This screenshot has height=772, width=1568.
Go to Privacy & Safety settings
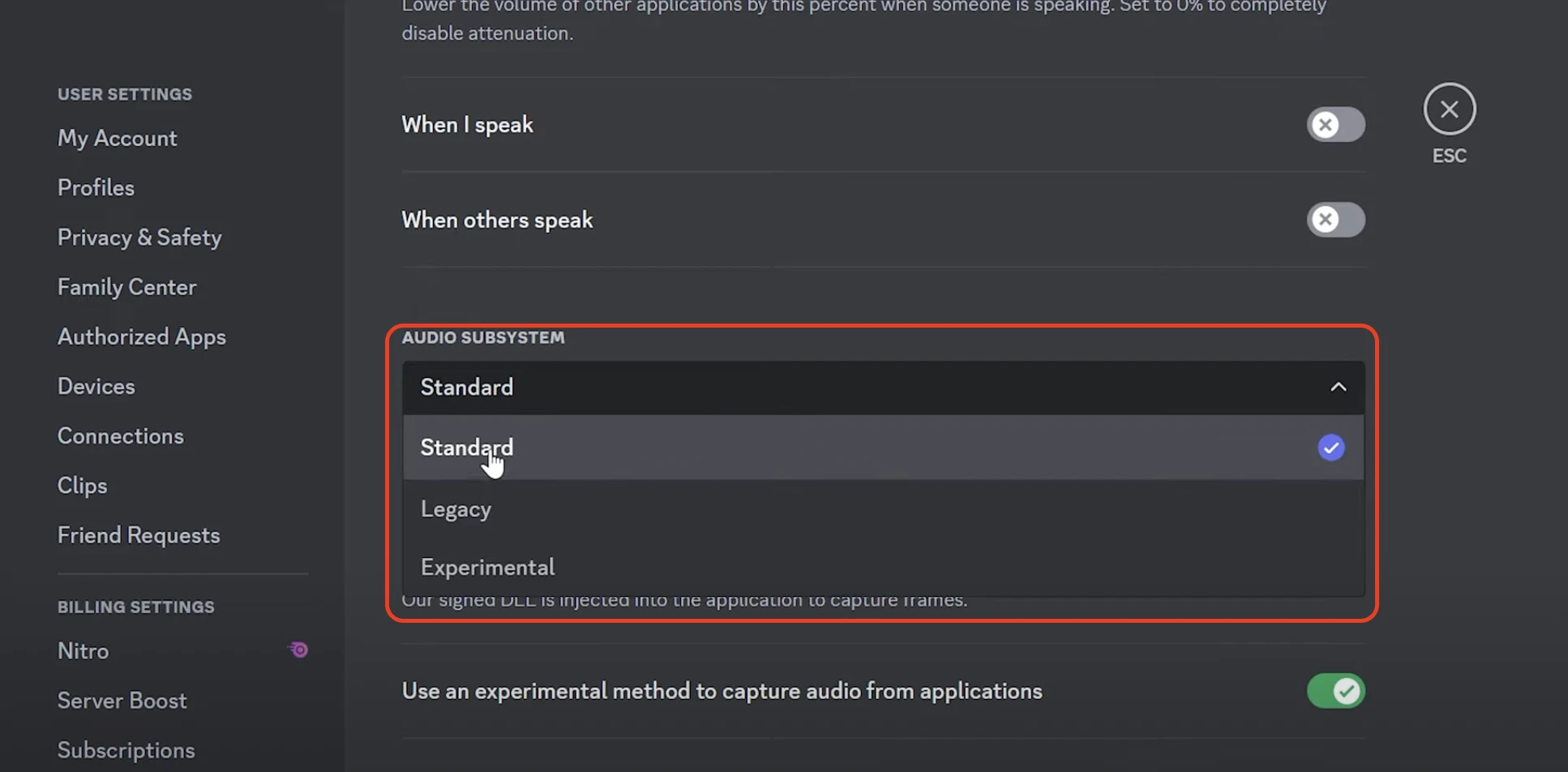pos(139,237)
